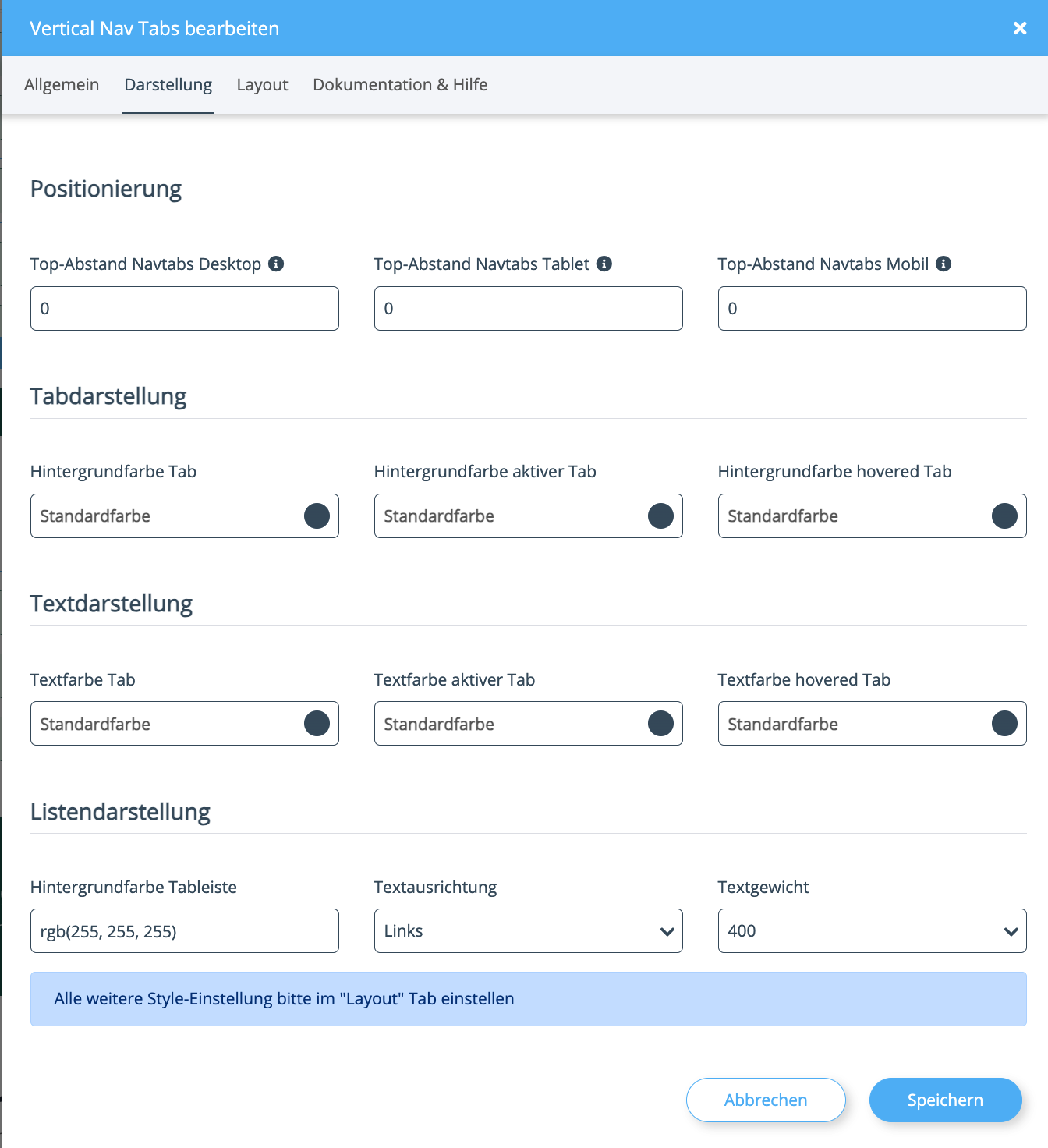Click info icon beside Top-Abstand Navtabs Tablet
The width and height of the screenshot is (1048, 1148).
(x=604, y=264)
